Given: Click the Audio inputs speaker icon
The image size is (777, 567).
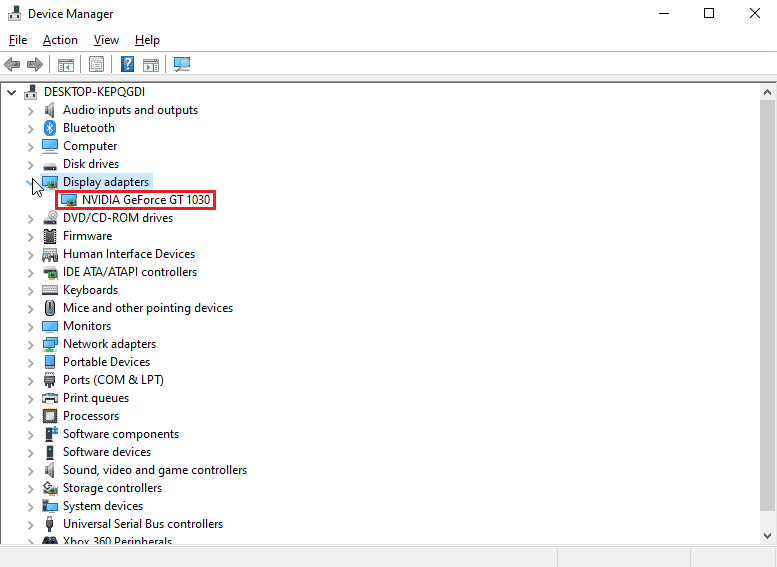Looking at the screenshot, I should coord(50,110).
